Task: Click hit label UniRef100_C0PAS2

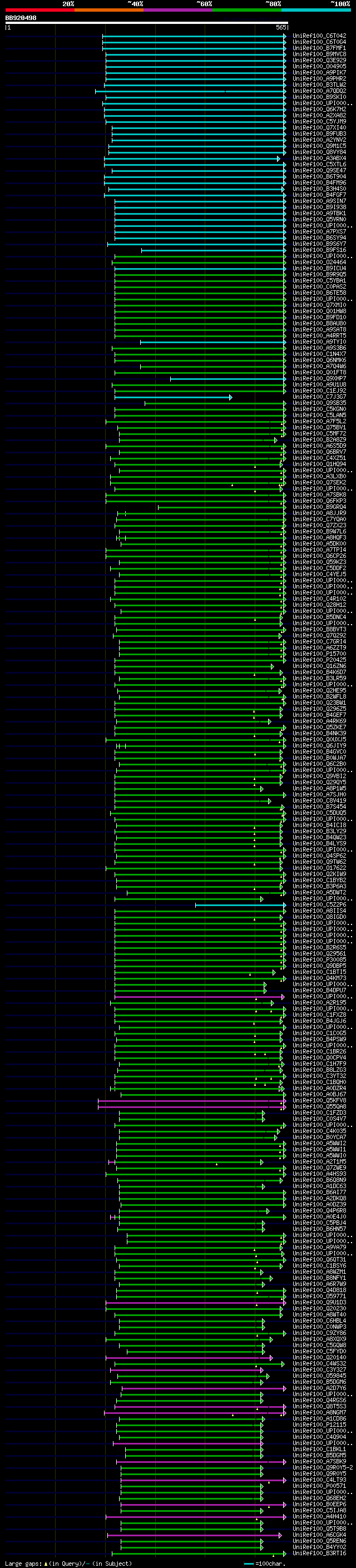Action: (319, 286)
